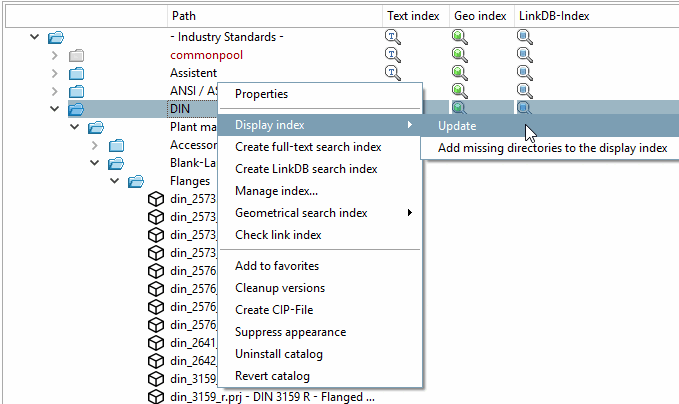Expand the commonpool folder node
679x404 pixels.
(x=55, y=55)
